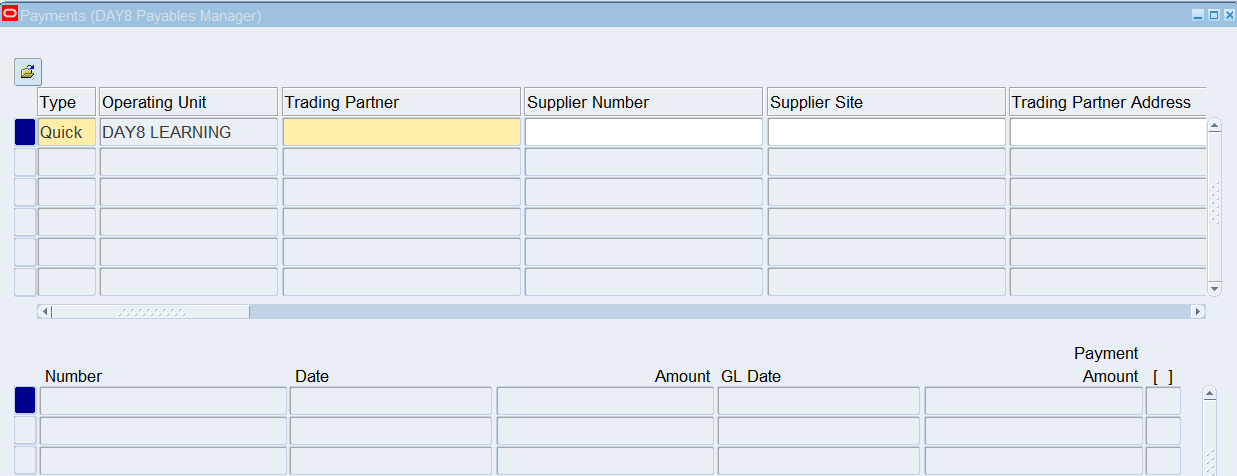The image size is (1237, 476).
Task: Click the horizontal scrollbar left arrow
Action: click(44, 312)
